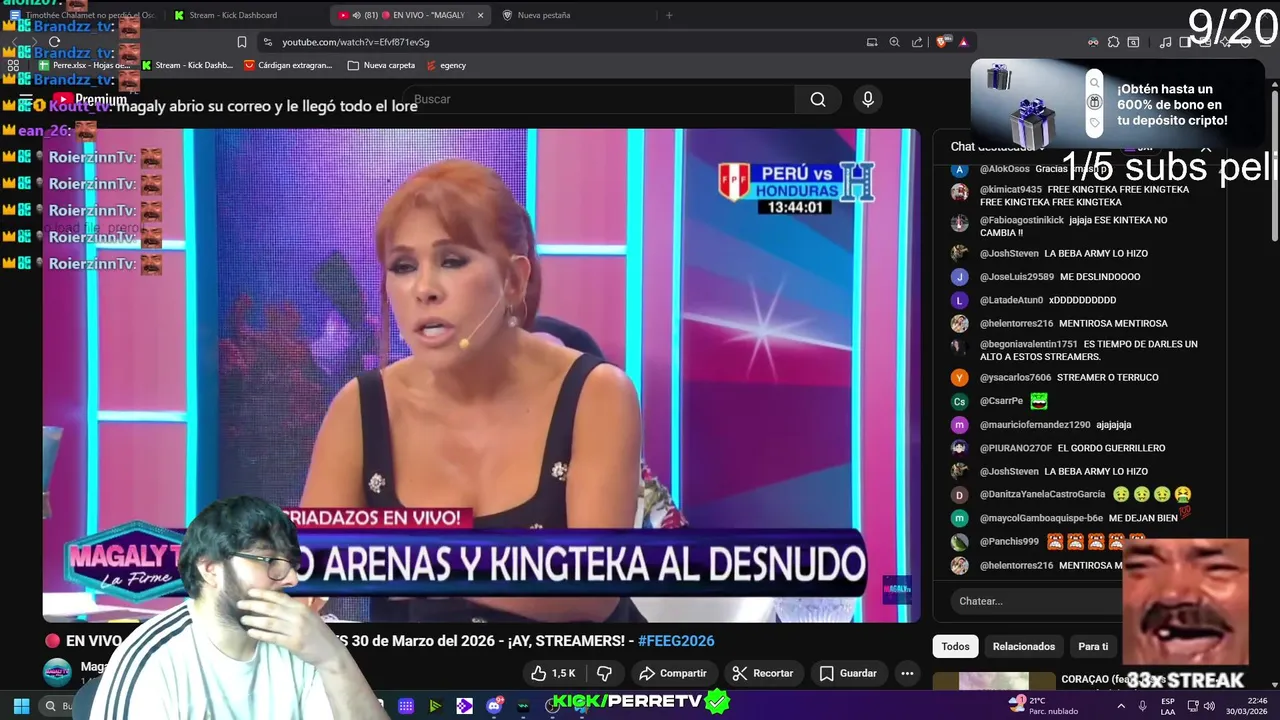Screen dimensions: 1280x720
Task: Open the ESP LAA keyboard language switcher
Action: (x=1168, y=706)
